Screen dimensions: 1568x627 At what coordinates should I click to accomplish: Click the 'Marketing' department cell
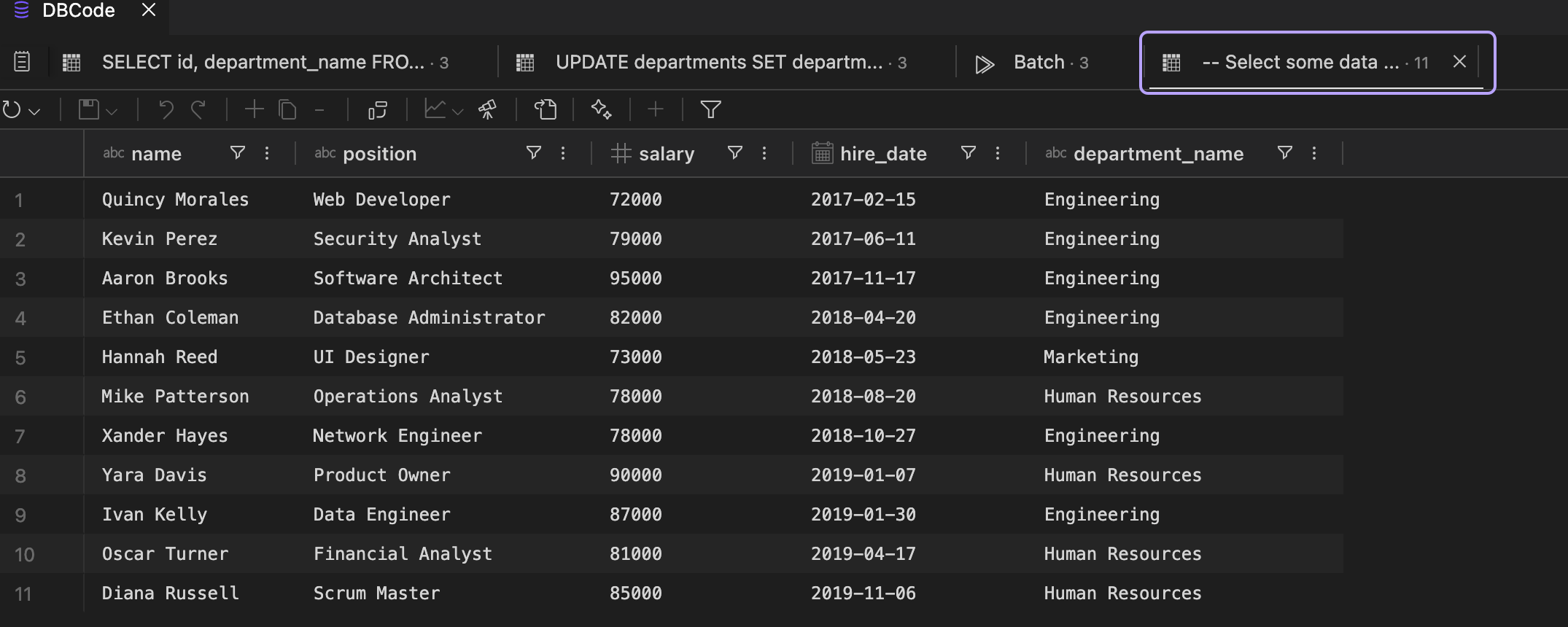point(1091,357)
